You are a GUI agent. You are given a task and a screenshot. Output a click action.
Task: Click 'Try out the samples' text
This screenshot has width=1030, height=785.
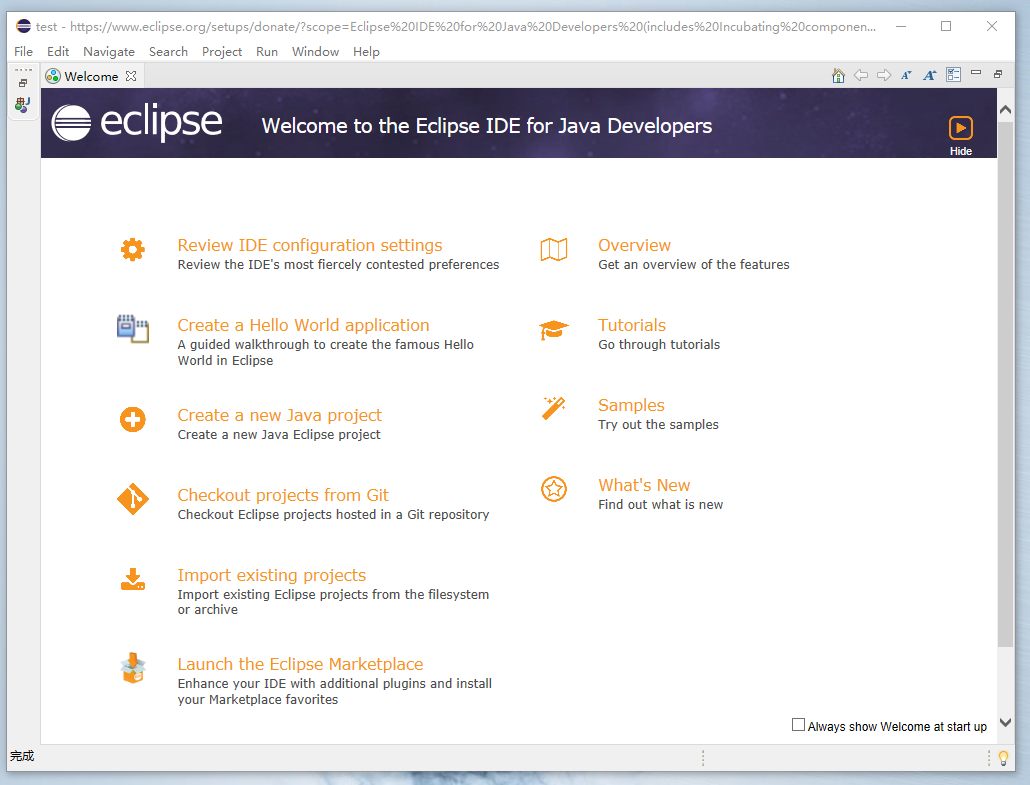pos(658,425)
